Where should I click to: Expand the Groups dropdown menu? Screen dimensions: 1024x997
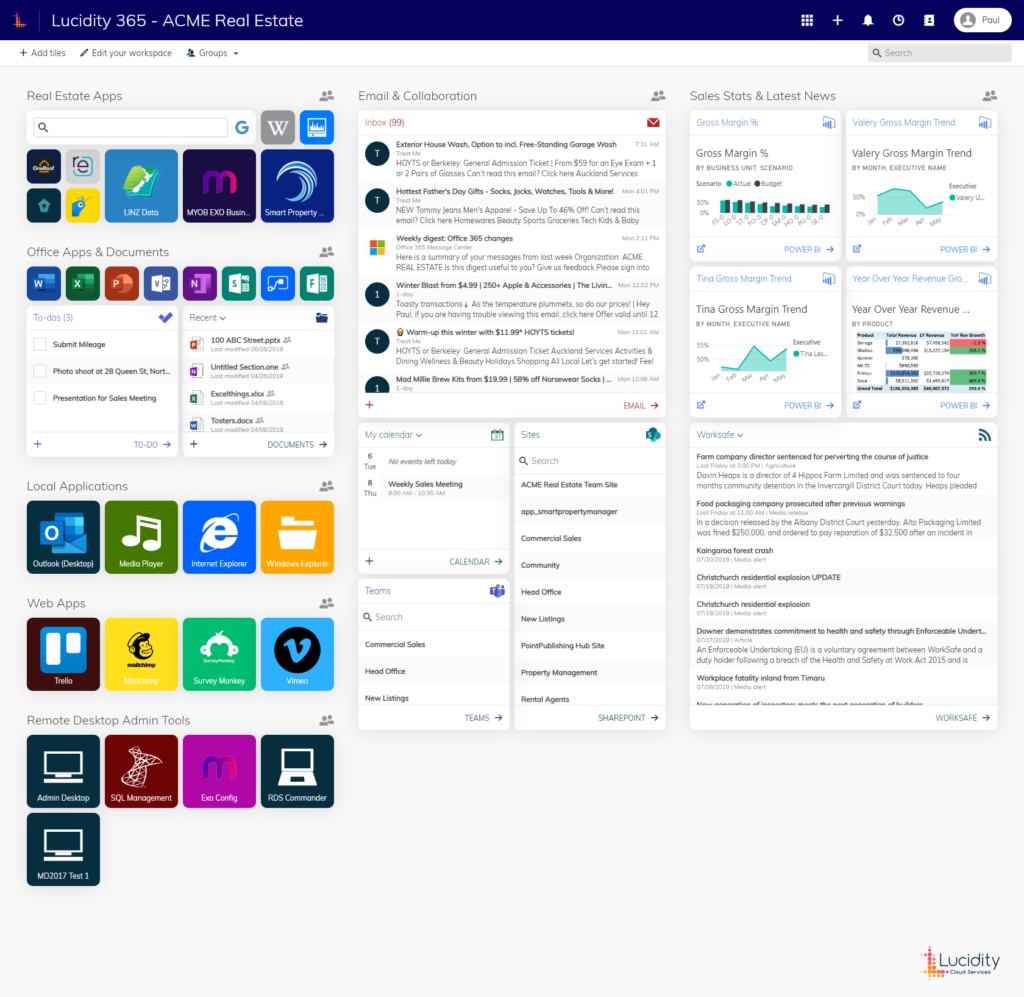coord(212,53)
